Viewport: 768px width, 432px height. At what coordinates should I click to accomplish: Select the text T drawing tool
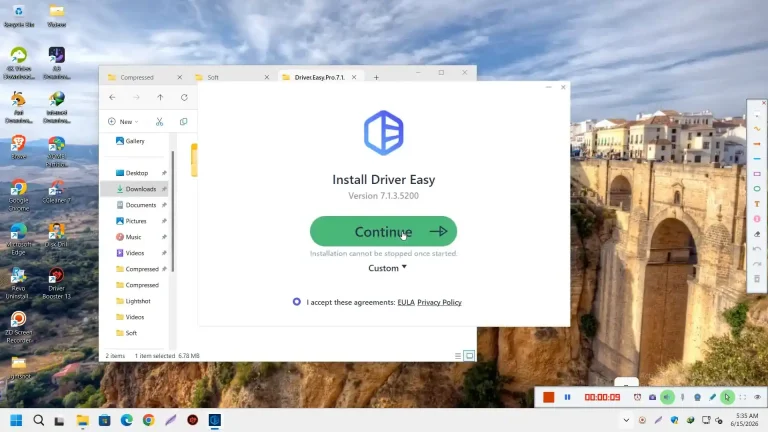click(x=757, y=204)
